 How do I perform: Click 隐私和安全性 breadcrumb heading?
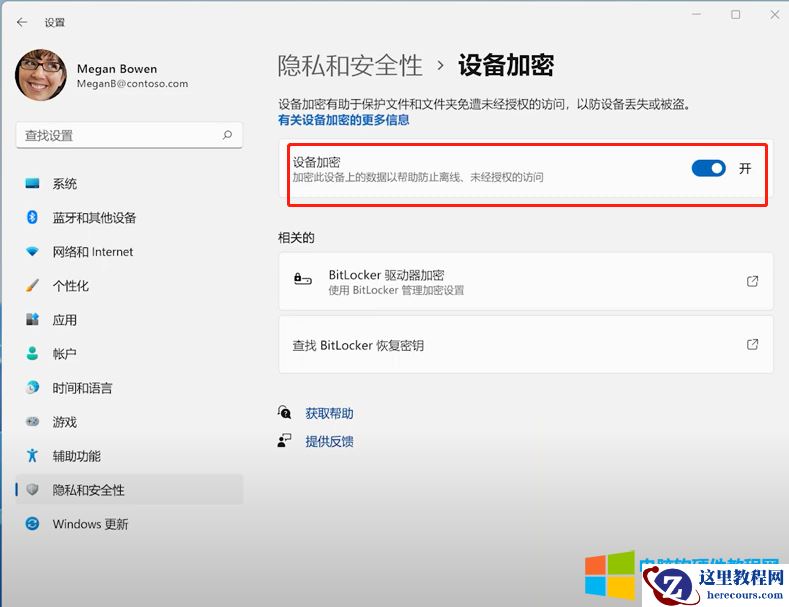[x=350, y=65]
